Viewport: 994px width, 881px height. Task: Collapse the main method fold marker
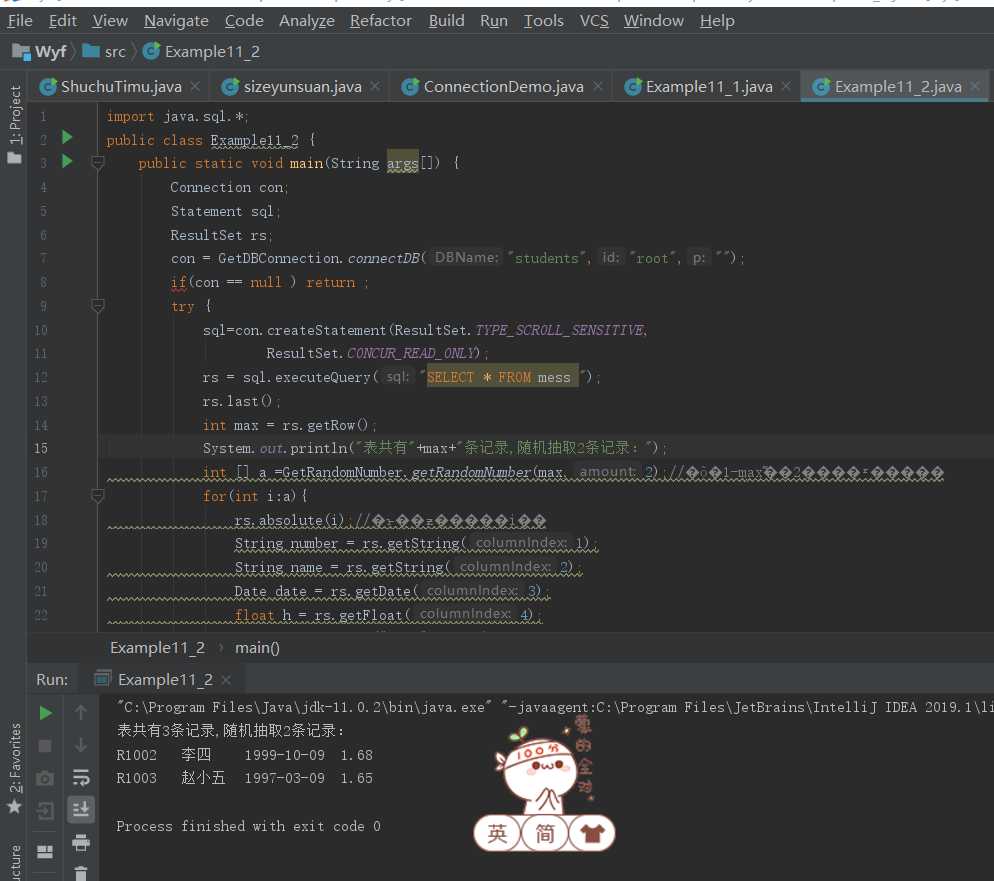[x=98, y=163]
